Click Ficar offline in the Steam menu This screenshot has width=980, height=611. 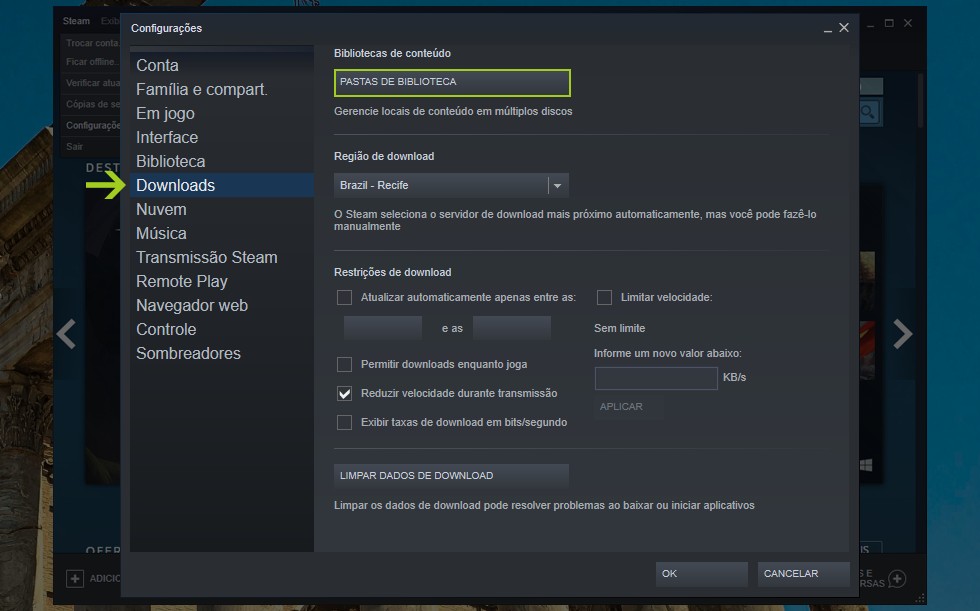(x=92, y=62)
